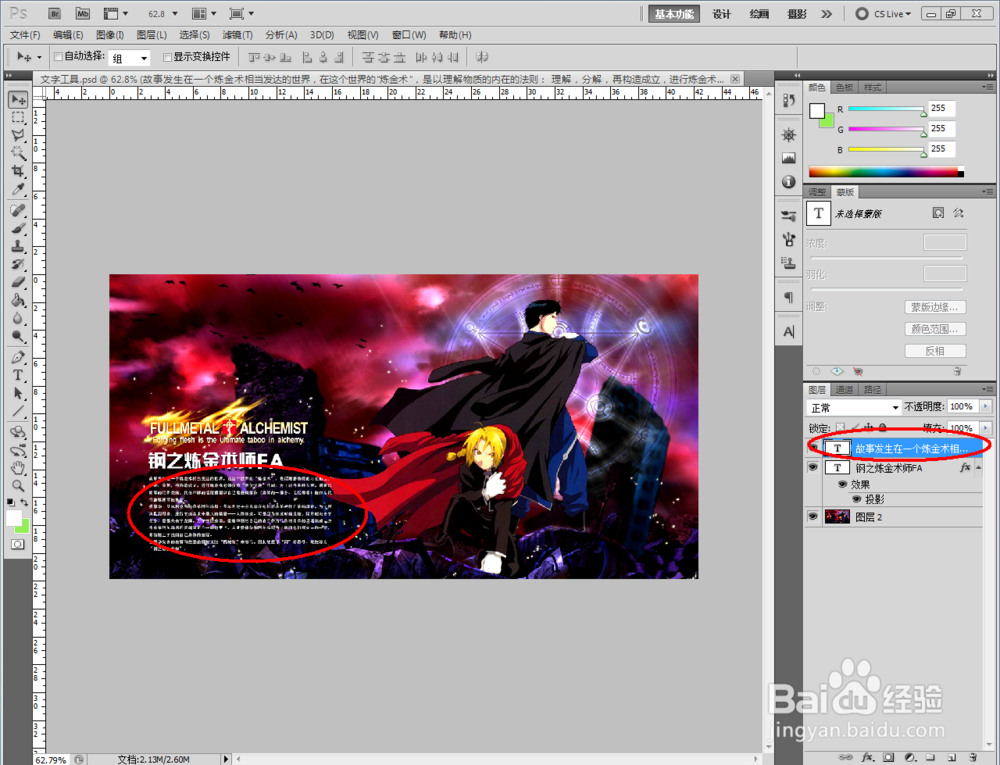This screenshot has height=765, width=1000.
Task: Select the Paint Bucket tool
Action: 18,300
